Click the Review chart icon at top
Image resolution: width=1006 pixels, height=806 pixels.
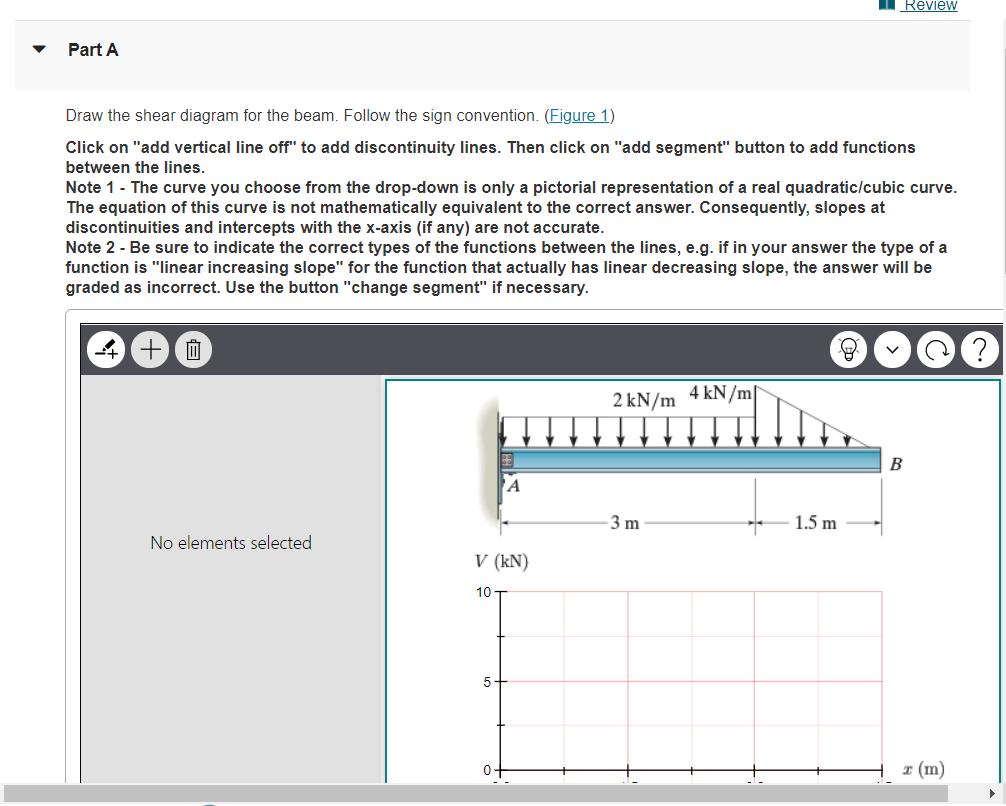click(x=885, y=6)
